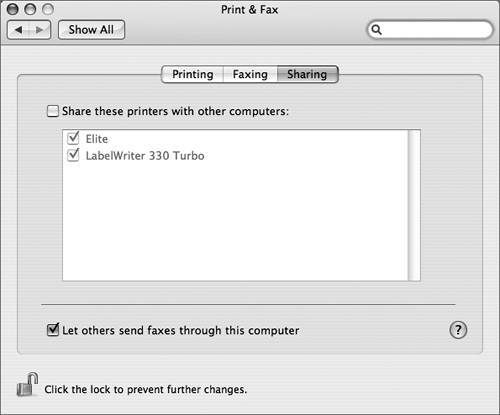Enable Share these printers with other computers
The width and height of the screenshot is (500, 415).
coord(53,111)
